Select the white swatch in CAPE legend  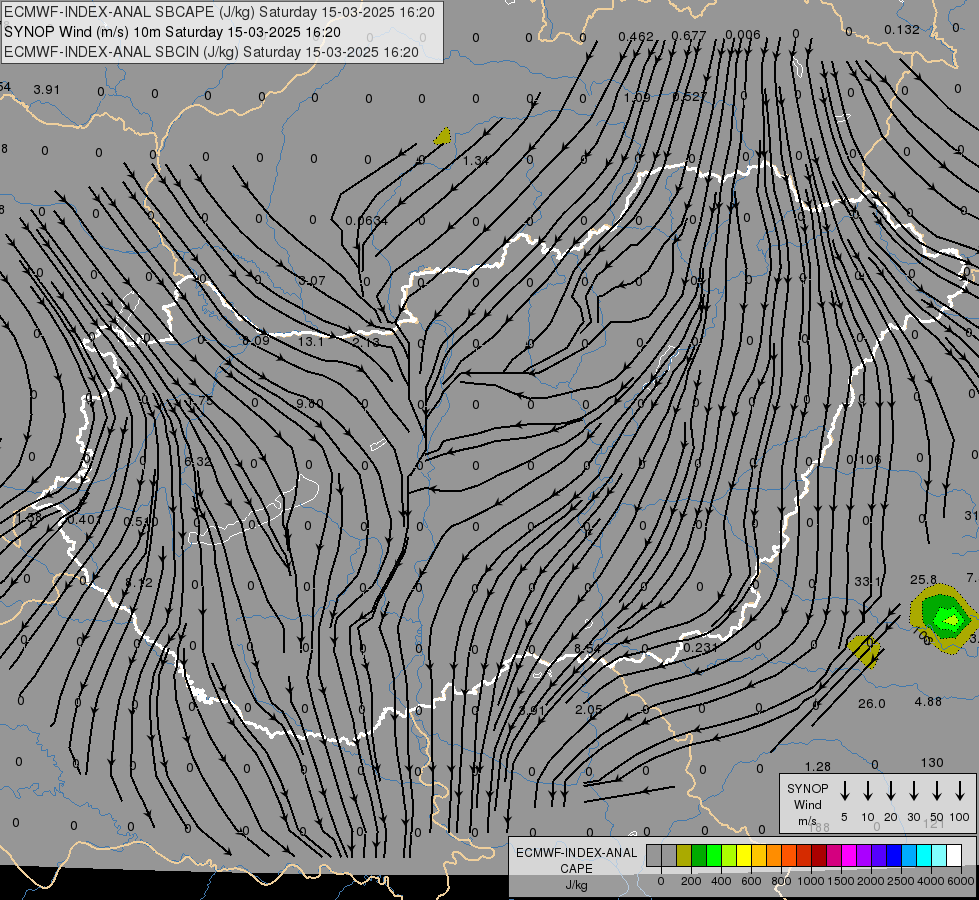pyautogui.click(x=954, y=856)
